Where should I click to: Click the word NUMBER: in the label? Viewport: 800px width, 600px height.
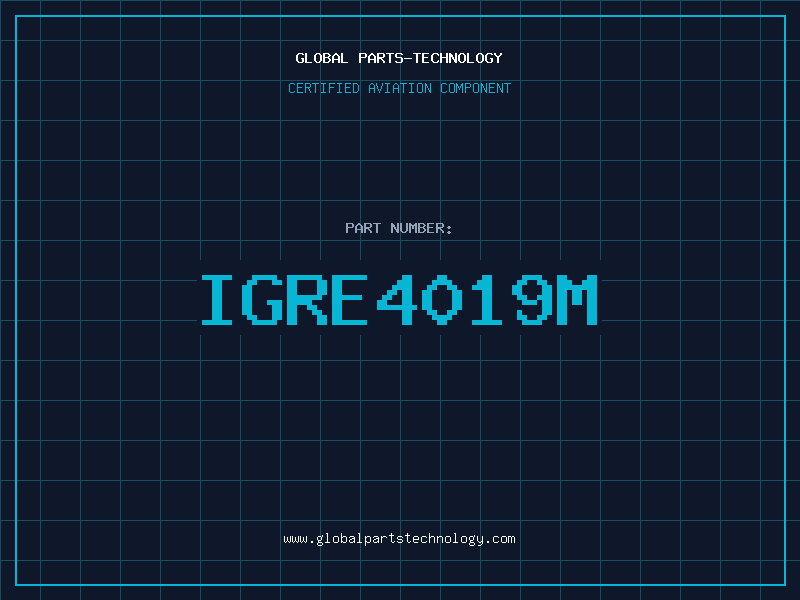click(x=422, y=228)
